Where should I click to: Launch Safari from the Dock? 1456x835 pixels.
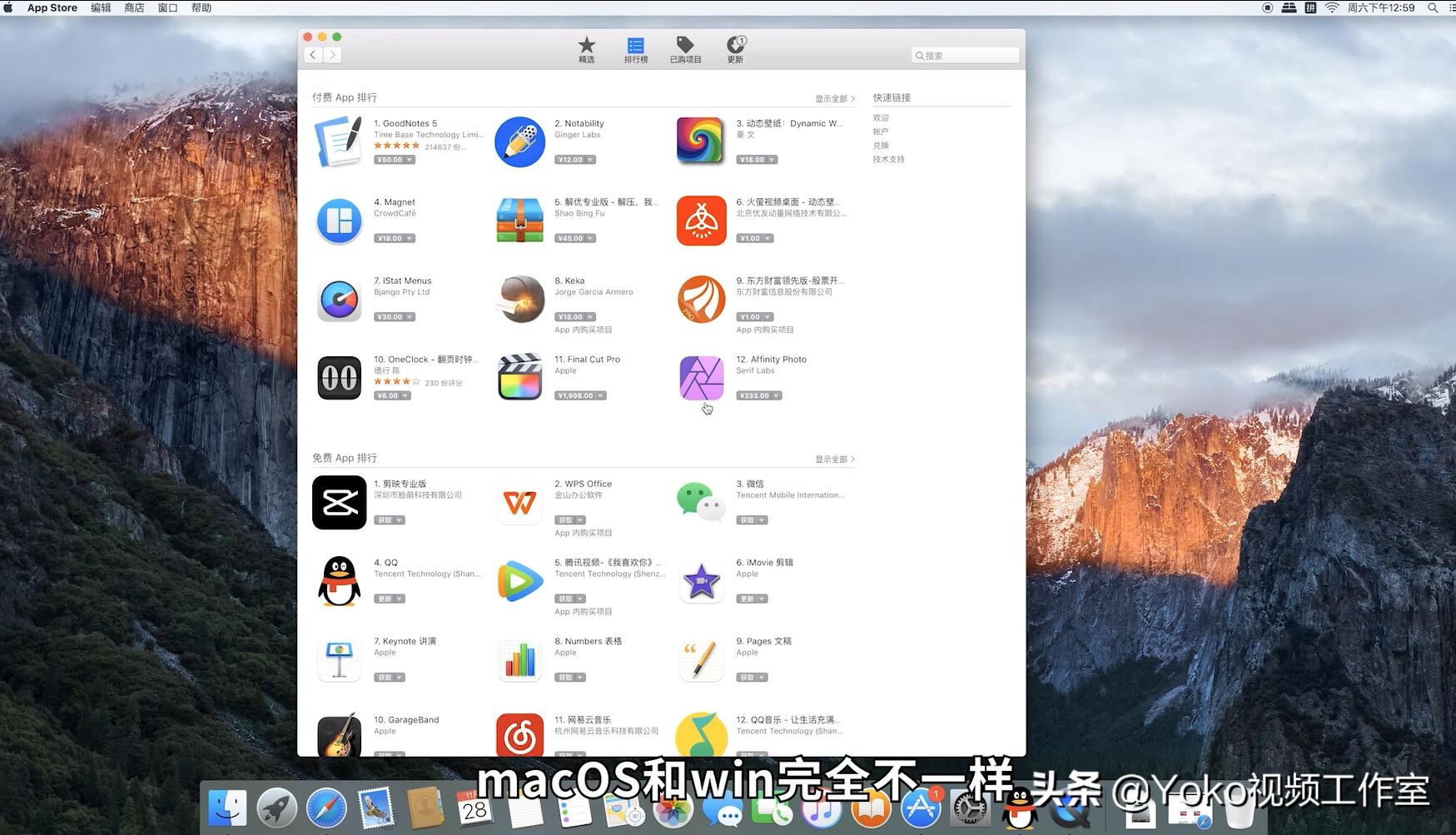326,808
